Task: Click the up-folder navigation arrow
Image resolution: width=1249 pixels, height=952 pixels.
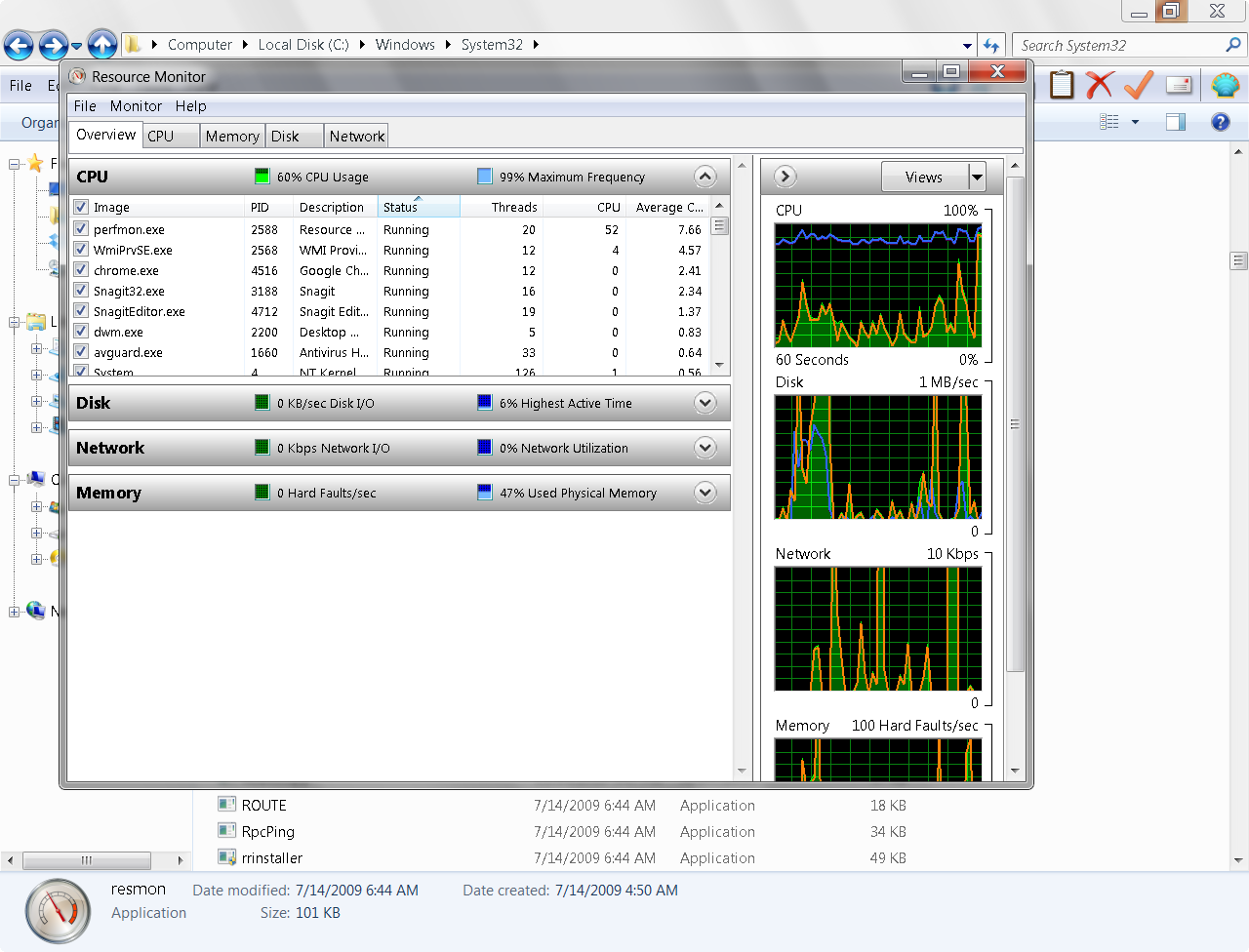Action: click(102, 44)
